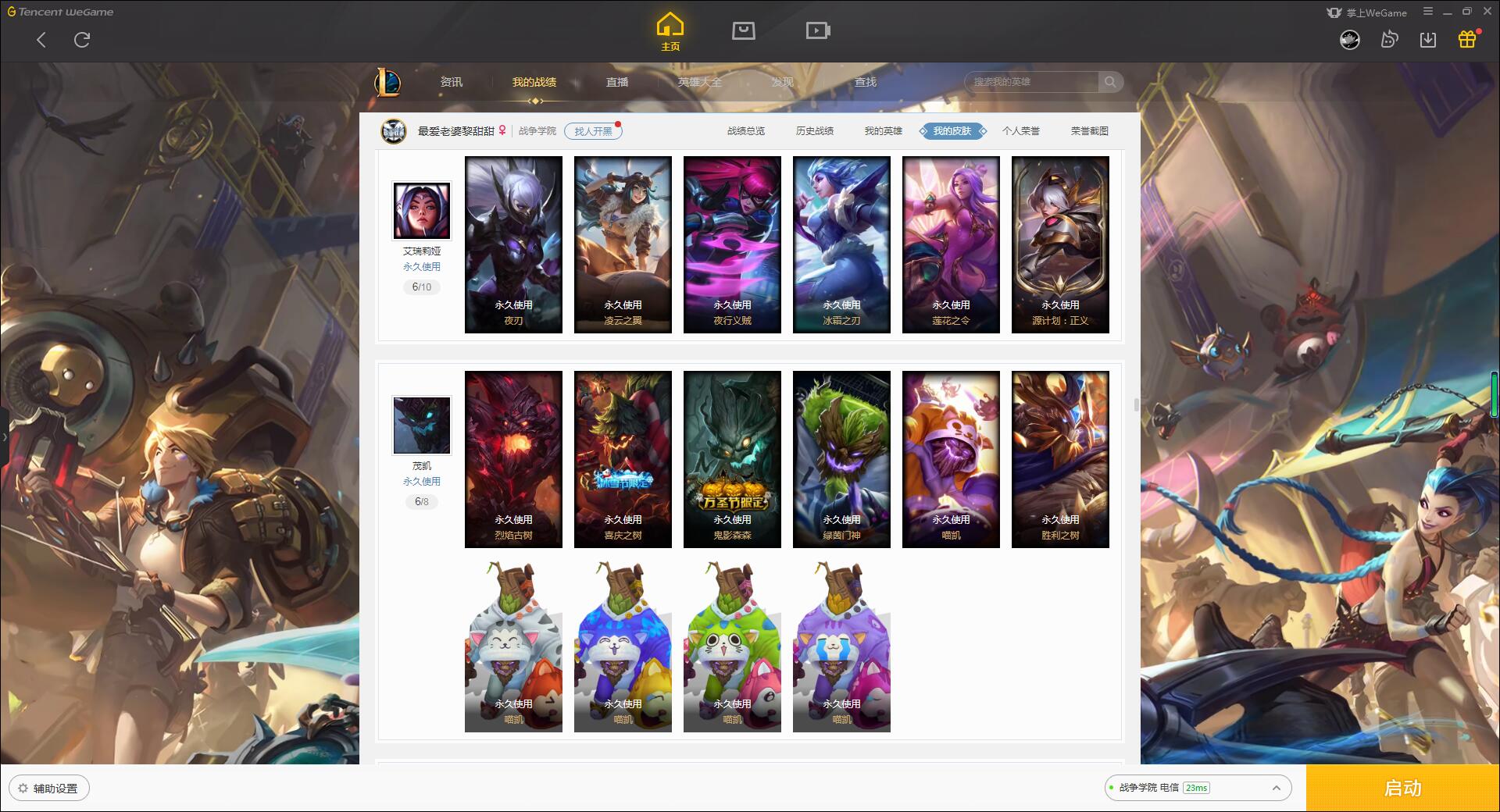Screen dimensions: 1500x812
Task: Open the video icon in top bar
Action: 818,30
